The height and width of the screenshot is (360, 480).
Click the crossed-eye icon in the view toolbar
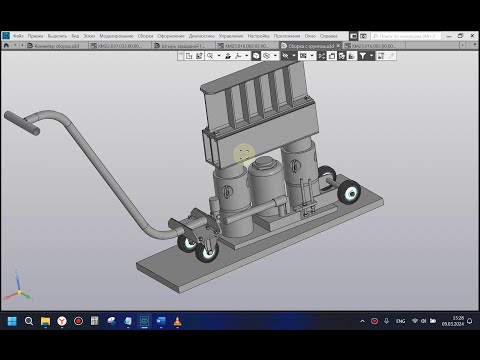pyautogui.click(x=285, y=56)
